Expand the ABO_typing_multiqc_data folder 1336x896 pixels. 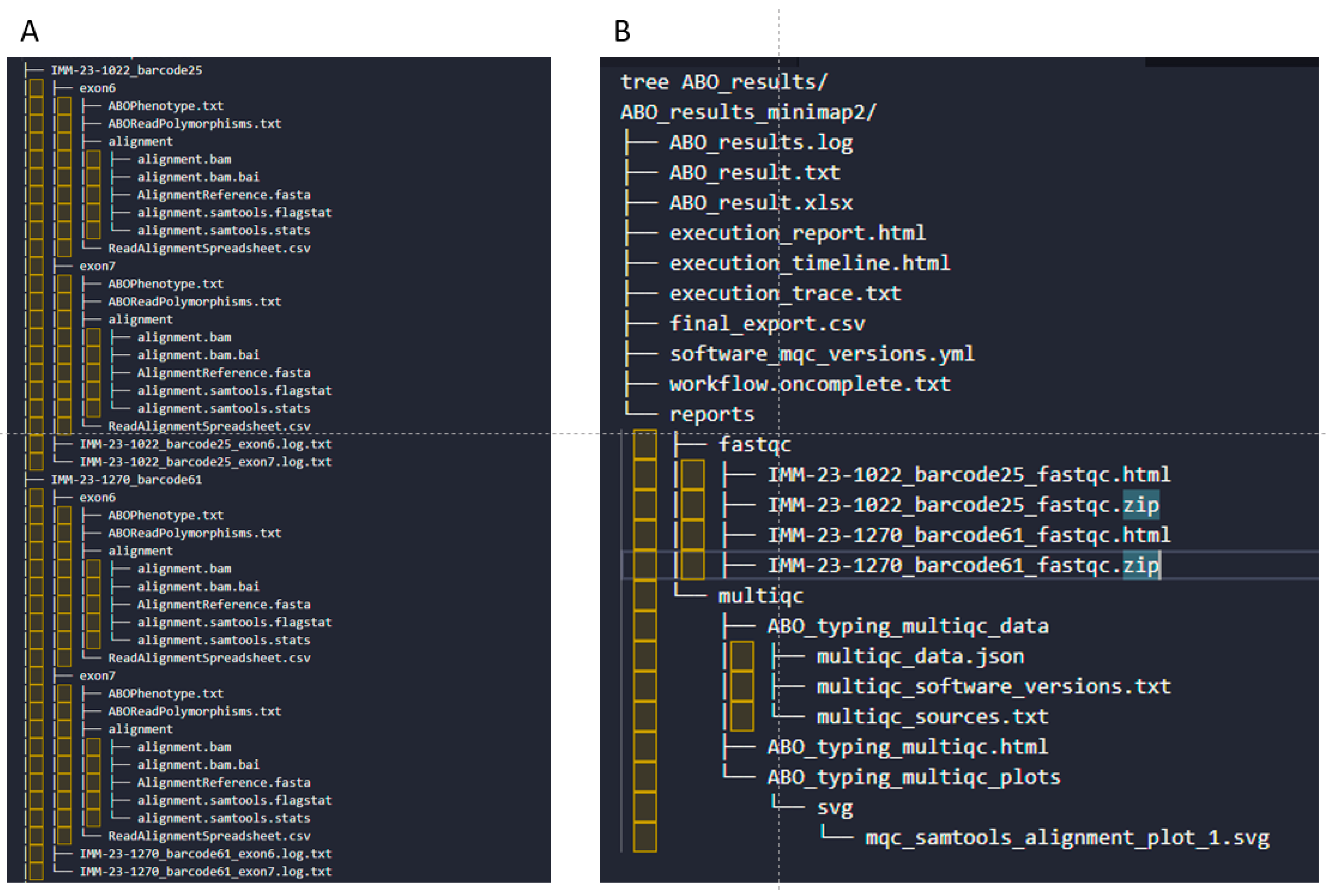pyautogui.click(x=907, y=626)
